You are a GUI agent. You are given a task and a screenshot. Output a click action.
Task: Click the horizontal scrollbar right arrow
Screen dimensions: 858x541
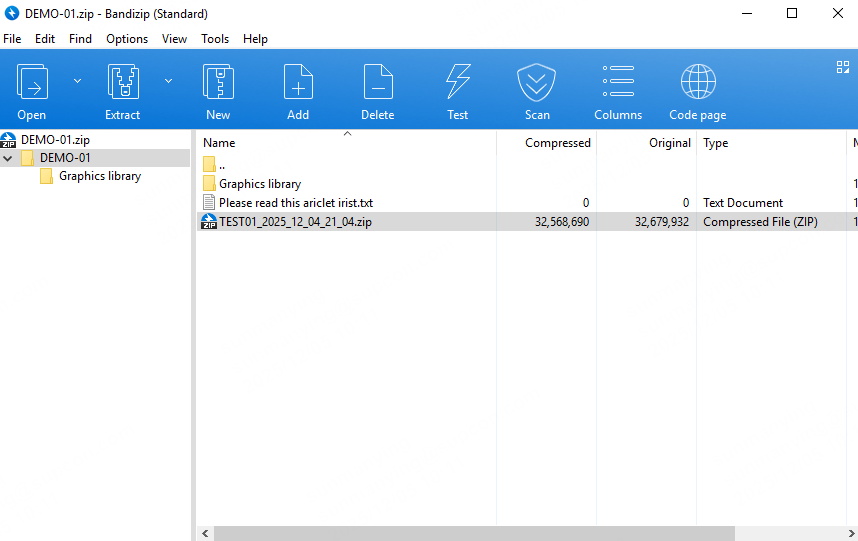click(850, 533)
